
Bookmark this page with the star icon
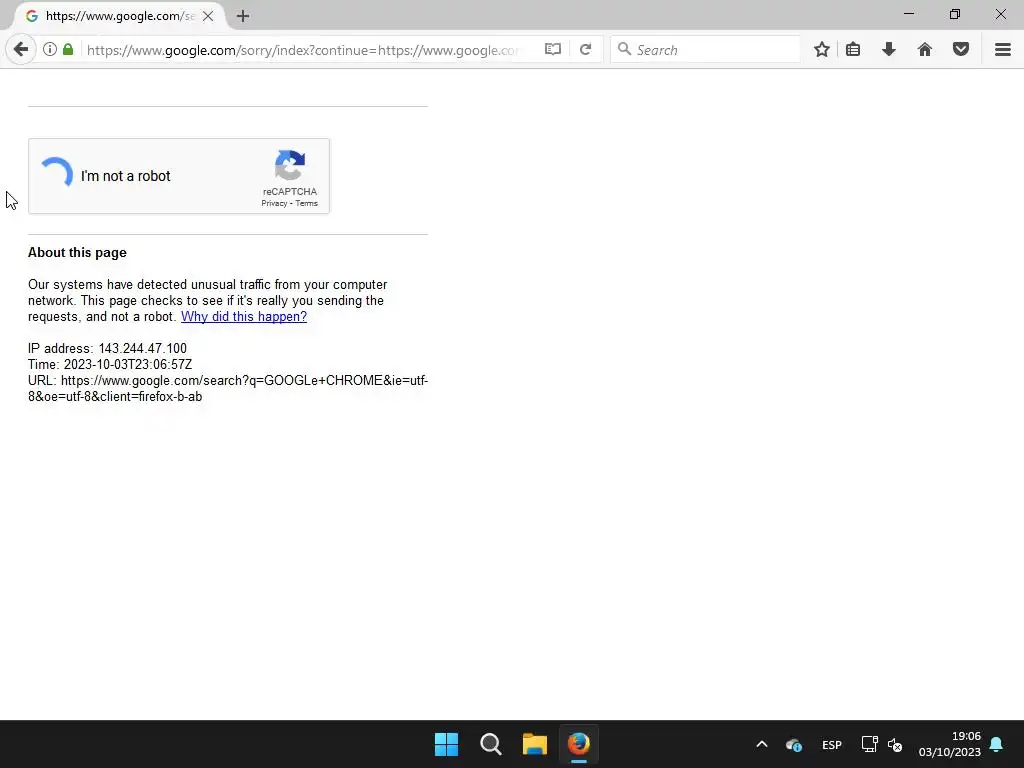coord(822,50)
